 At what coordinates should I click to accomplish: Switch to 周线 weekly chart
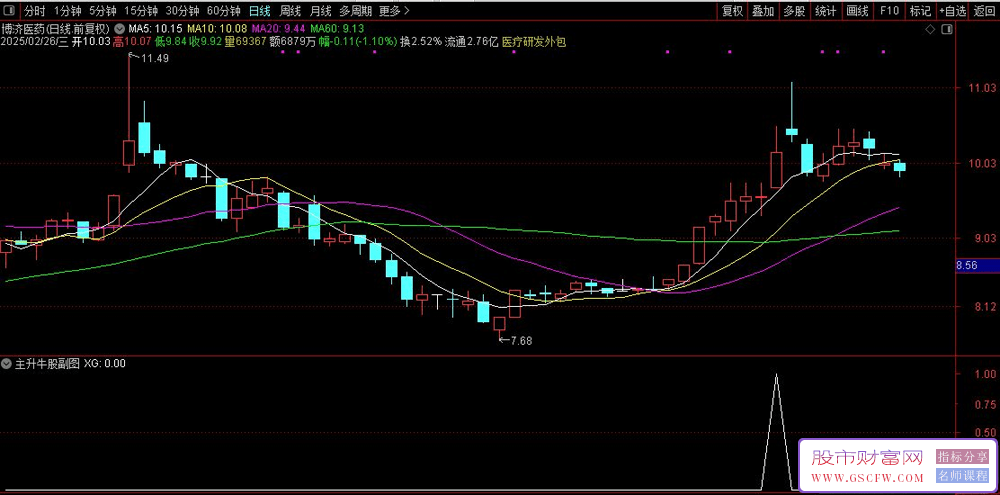tap(290, 11)
